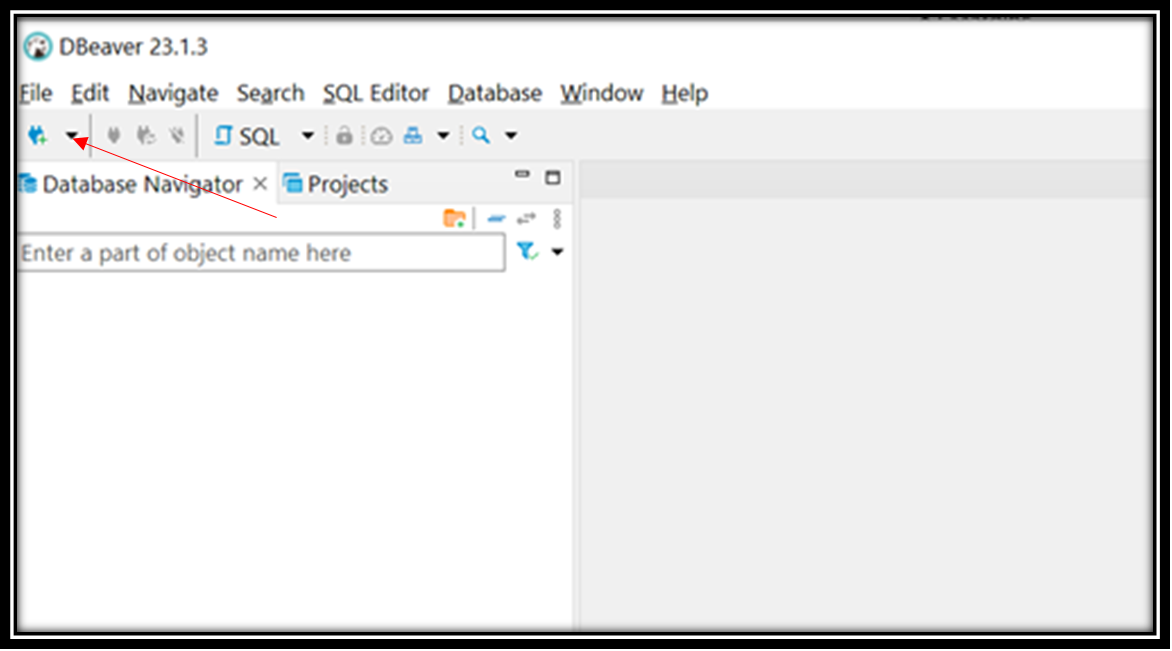Click the Connect plug icon in toolbar
This screenshot has width=1172, height=651.
click(114, 136)
